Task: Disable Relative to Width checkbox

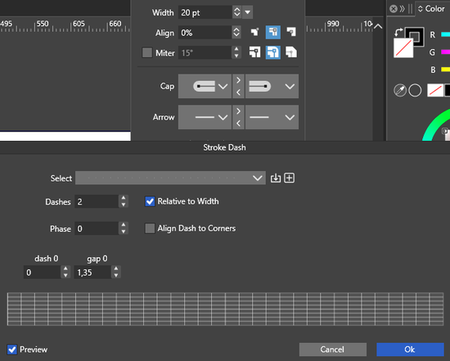Action: [x=150, y=201]
